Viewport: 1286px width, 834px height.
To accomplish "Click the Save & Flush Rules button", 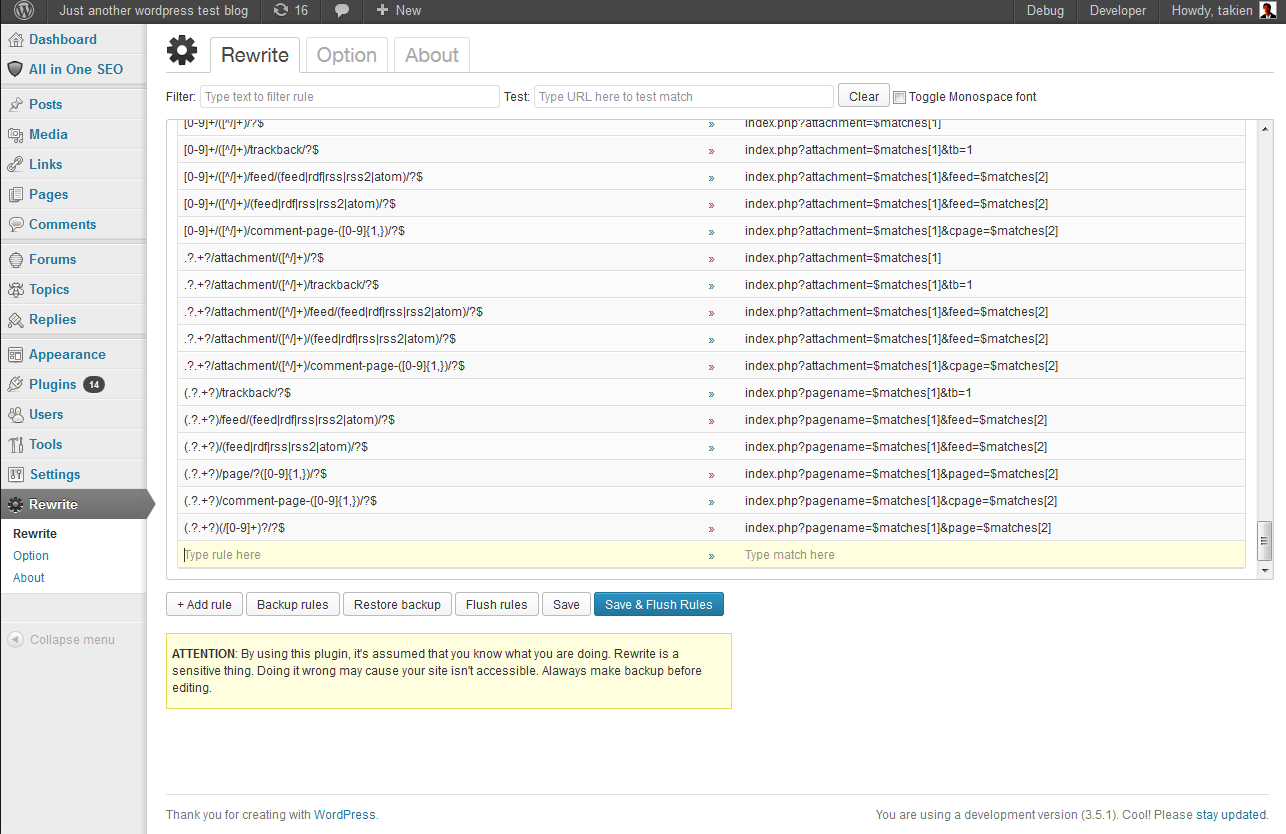I will 659,605.
